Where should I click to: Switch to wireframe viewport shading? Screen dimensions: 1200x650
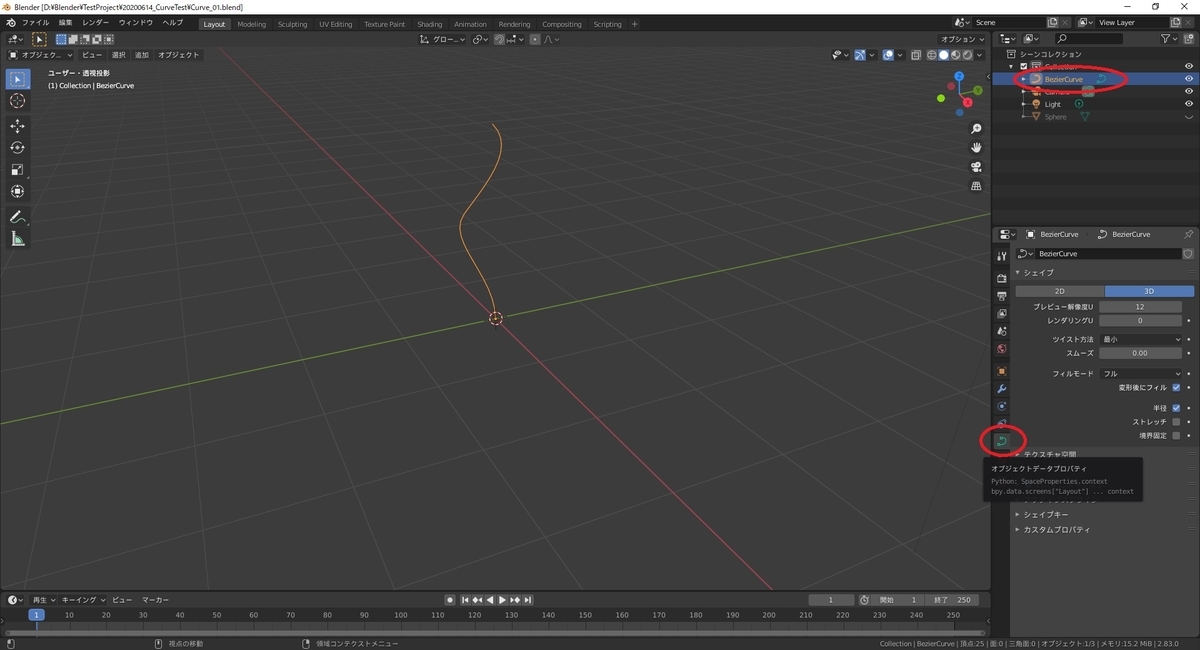[932, 55]
